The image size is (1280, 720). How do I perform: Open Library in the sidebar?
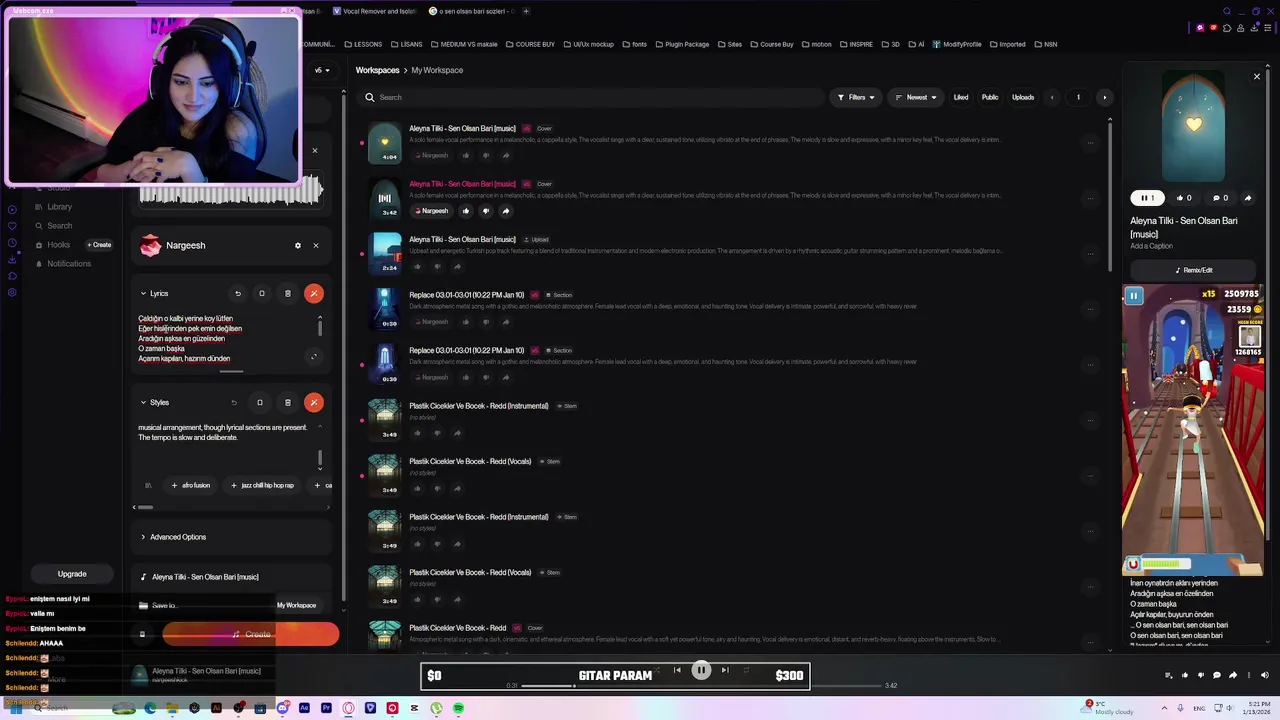59,207
